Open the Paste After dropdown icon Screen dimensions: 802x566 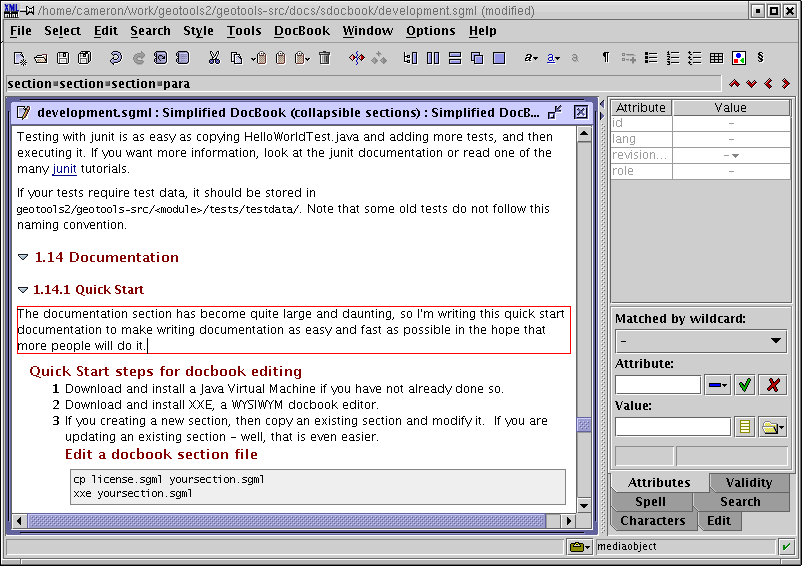click(x=302, y=58)
